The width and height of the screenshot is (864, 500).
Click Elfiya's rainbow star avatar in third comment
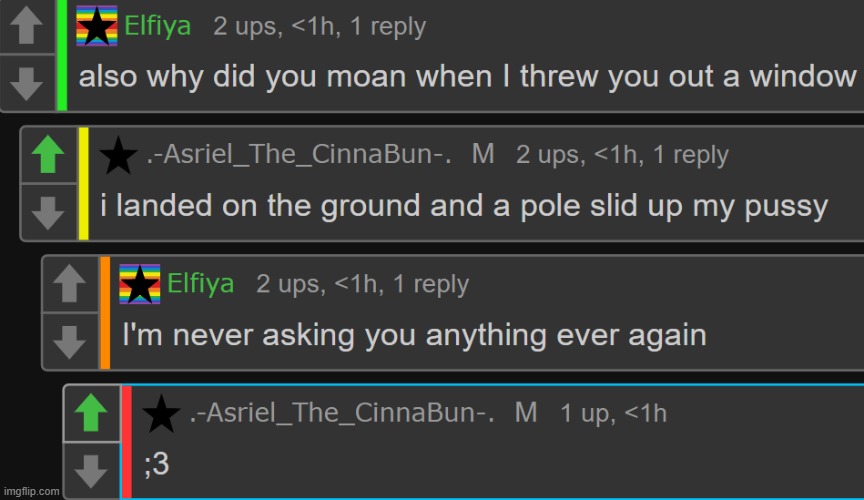[140, 284]
